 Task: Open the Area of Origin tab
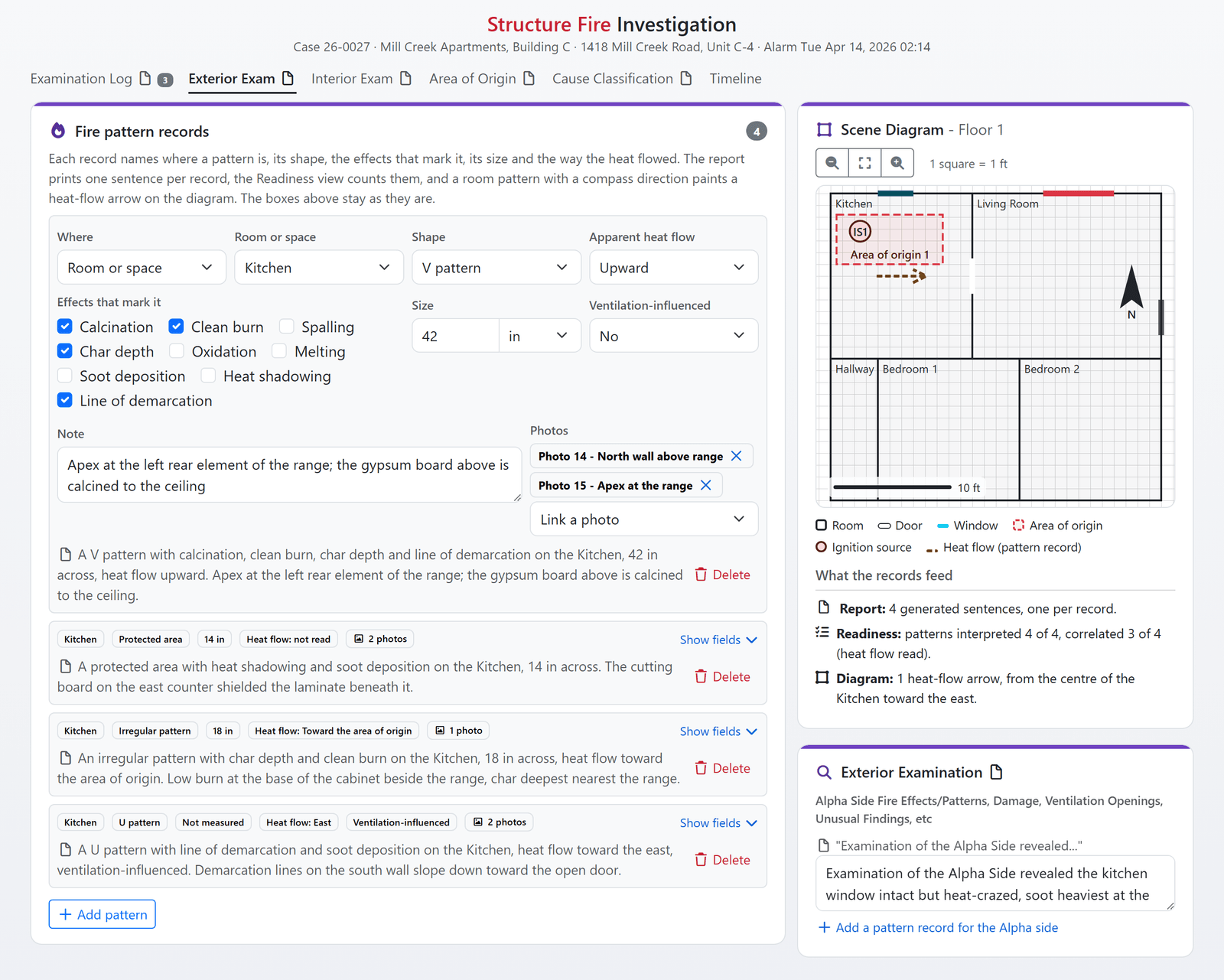coord(482,79)
